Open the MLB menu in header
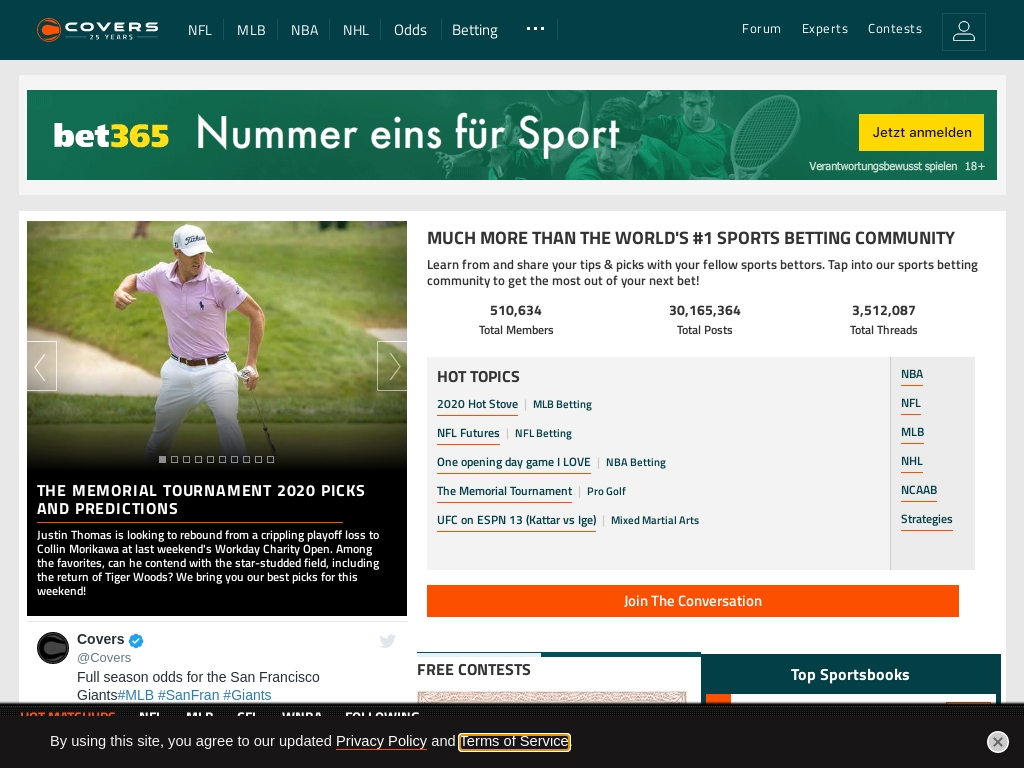Viewport: 1024px width, 768px height. point(251,30)
